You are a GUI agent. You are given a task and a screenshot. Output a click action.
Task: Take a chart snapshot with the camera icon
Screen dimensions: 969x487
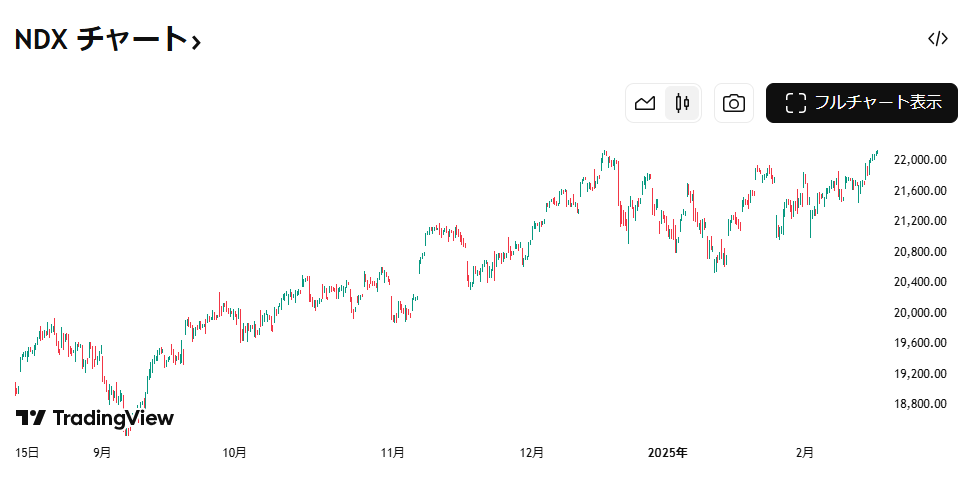[x=734, y=103]
